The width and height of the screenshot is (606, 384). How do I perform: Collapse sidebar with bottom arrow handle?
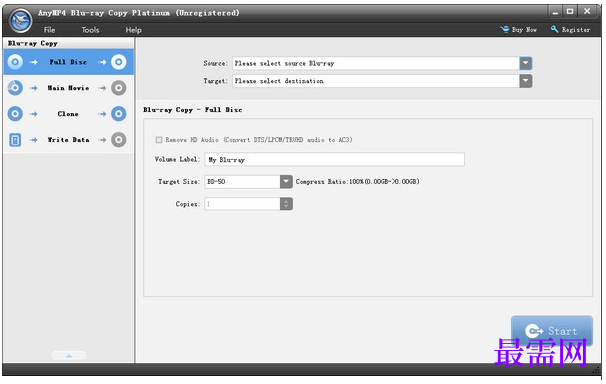click(x=69, y=355)
